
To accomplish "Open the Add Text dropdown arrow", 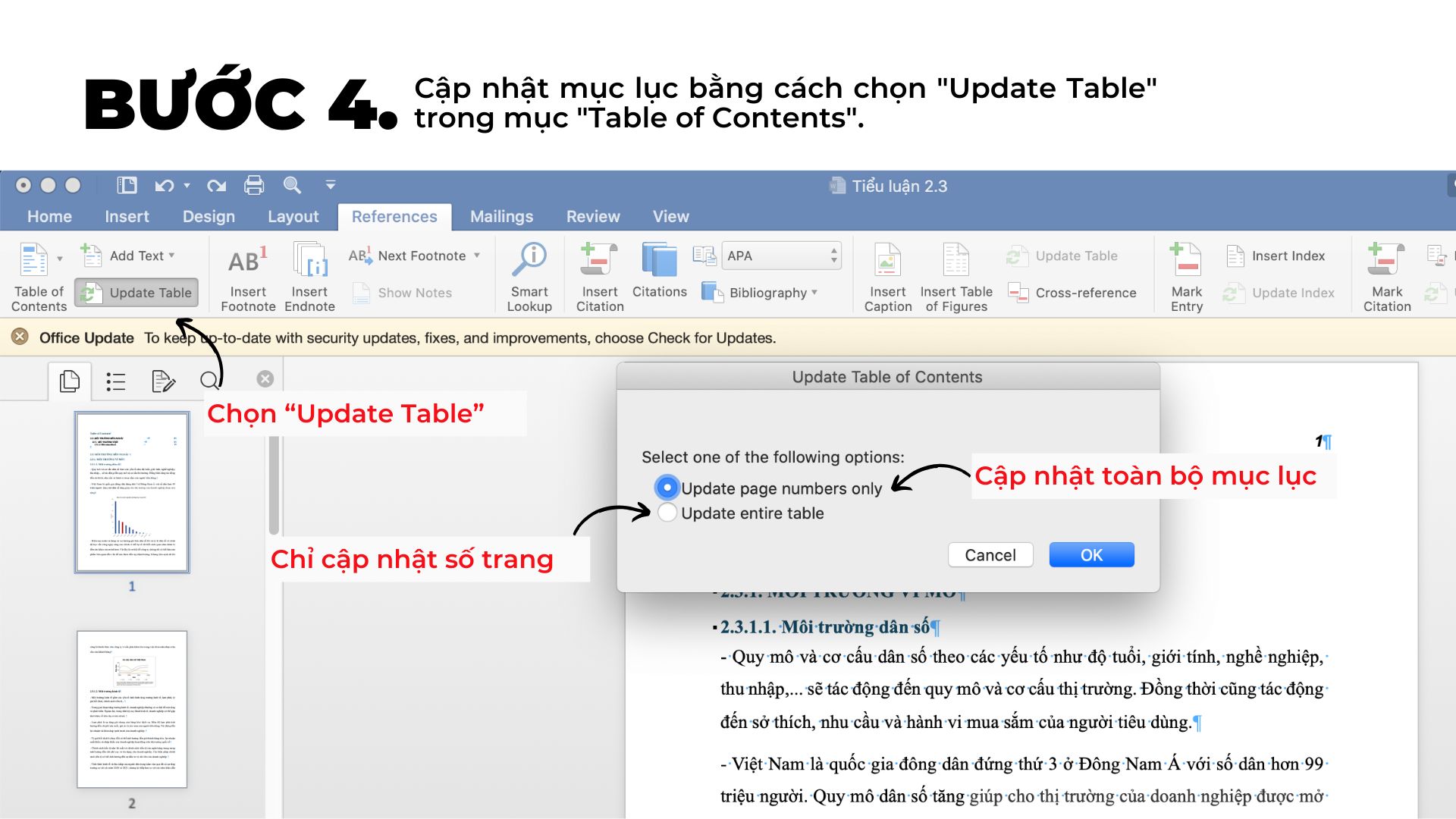I will (172, 256).
